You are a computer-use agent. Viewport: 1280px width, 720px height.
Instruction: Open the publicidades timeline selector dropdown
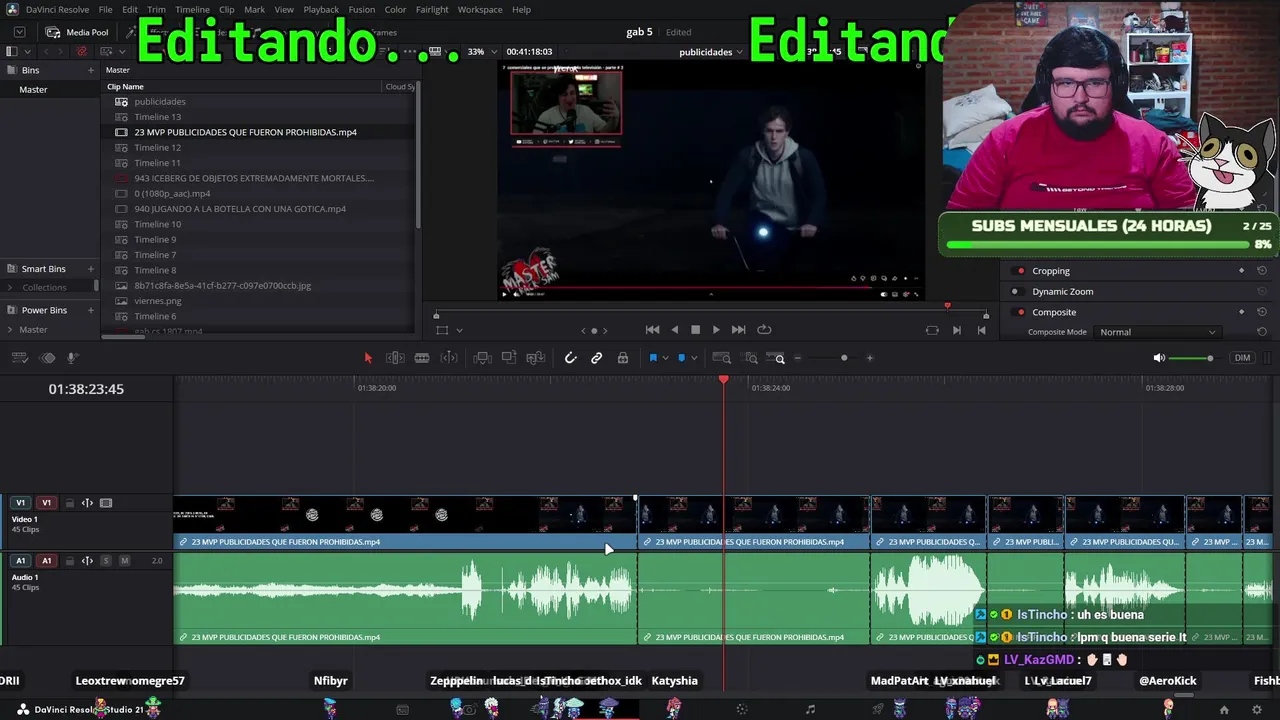coord(711,52)
